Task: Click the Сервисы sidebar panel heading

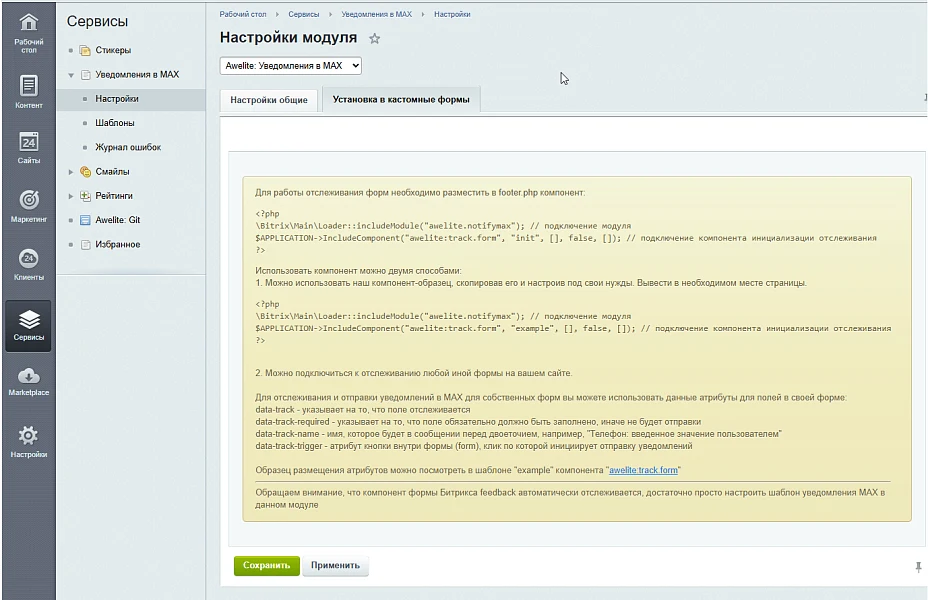Action: [97, 21]
